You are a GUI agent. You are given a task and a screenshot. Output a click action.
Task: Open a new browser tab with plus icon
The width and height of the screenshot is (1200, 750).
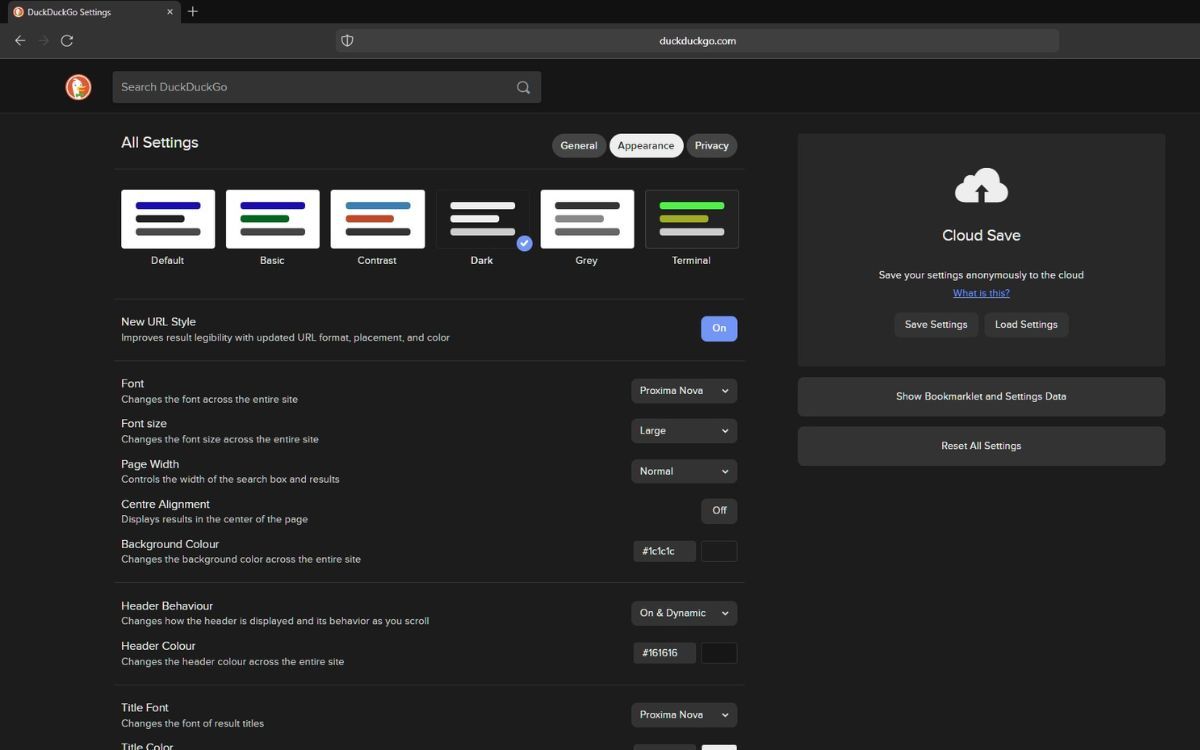(x=192, y=12)
